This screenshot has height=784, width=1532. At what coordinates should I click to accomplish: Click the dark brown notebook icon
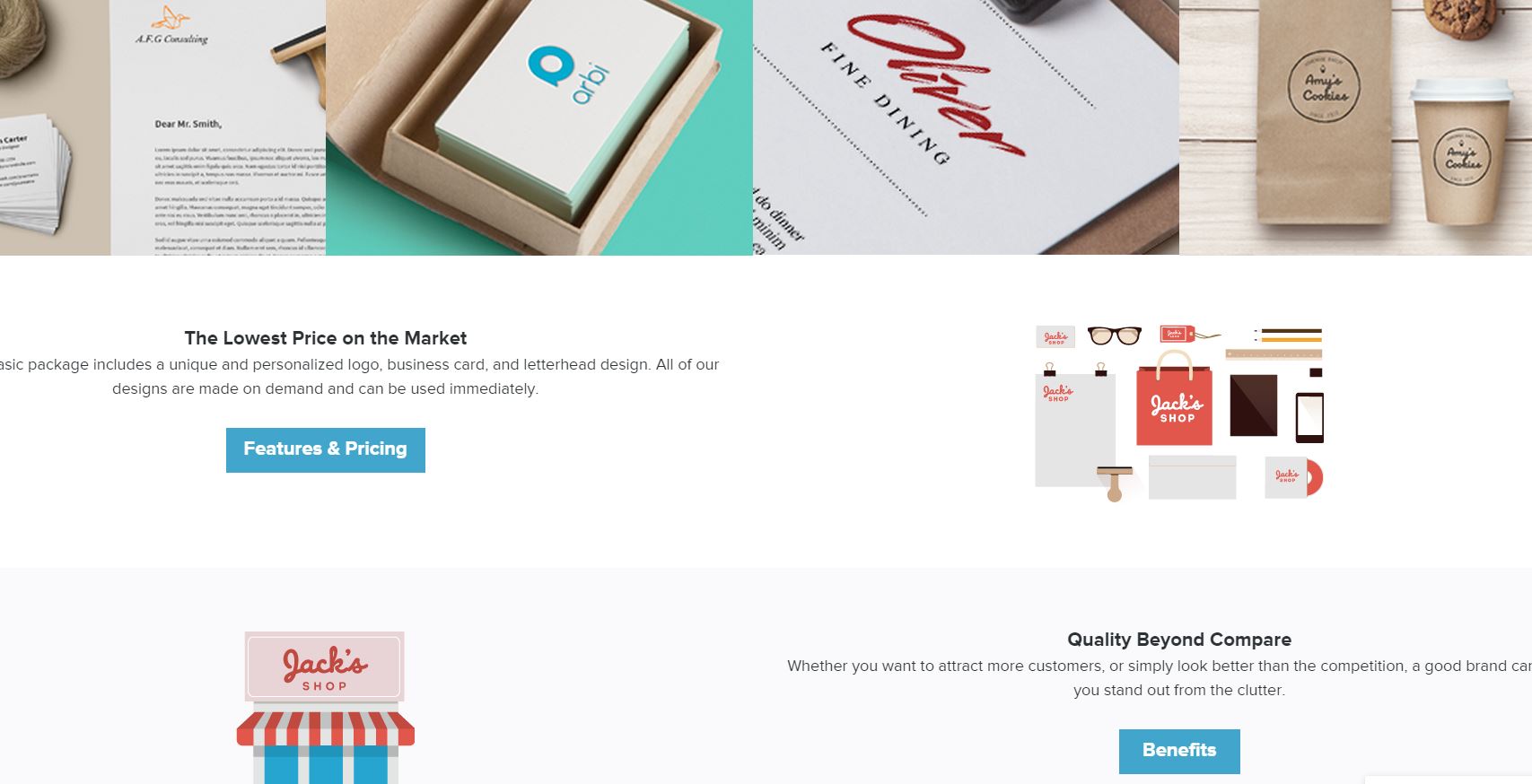[x=1253, y=405]
